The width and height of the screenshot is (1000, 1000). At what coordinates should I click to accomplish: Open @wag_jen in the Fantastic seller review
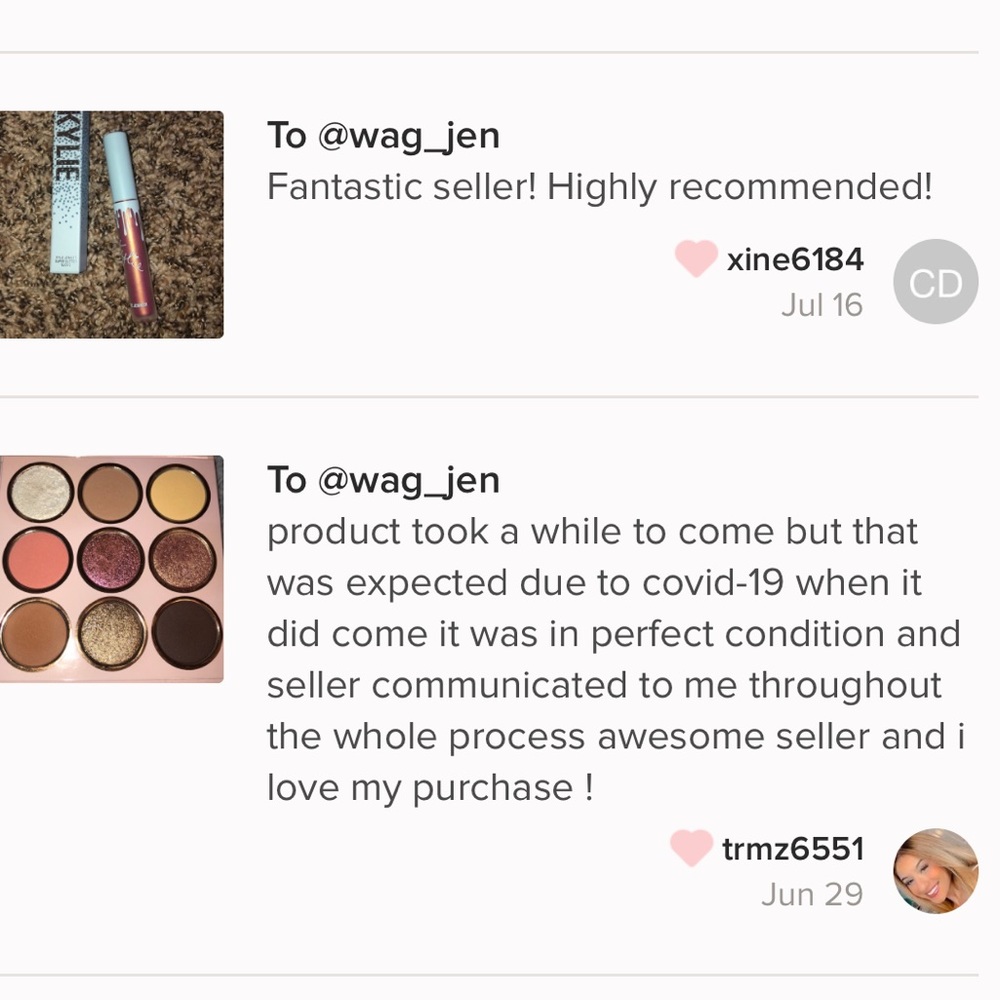(409, 136)
